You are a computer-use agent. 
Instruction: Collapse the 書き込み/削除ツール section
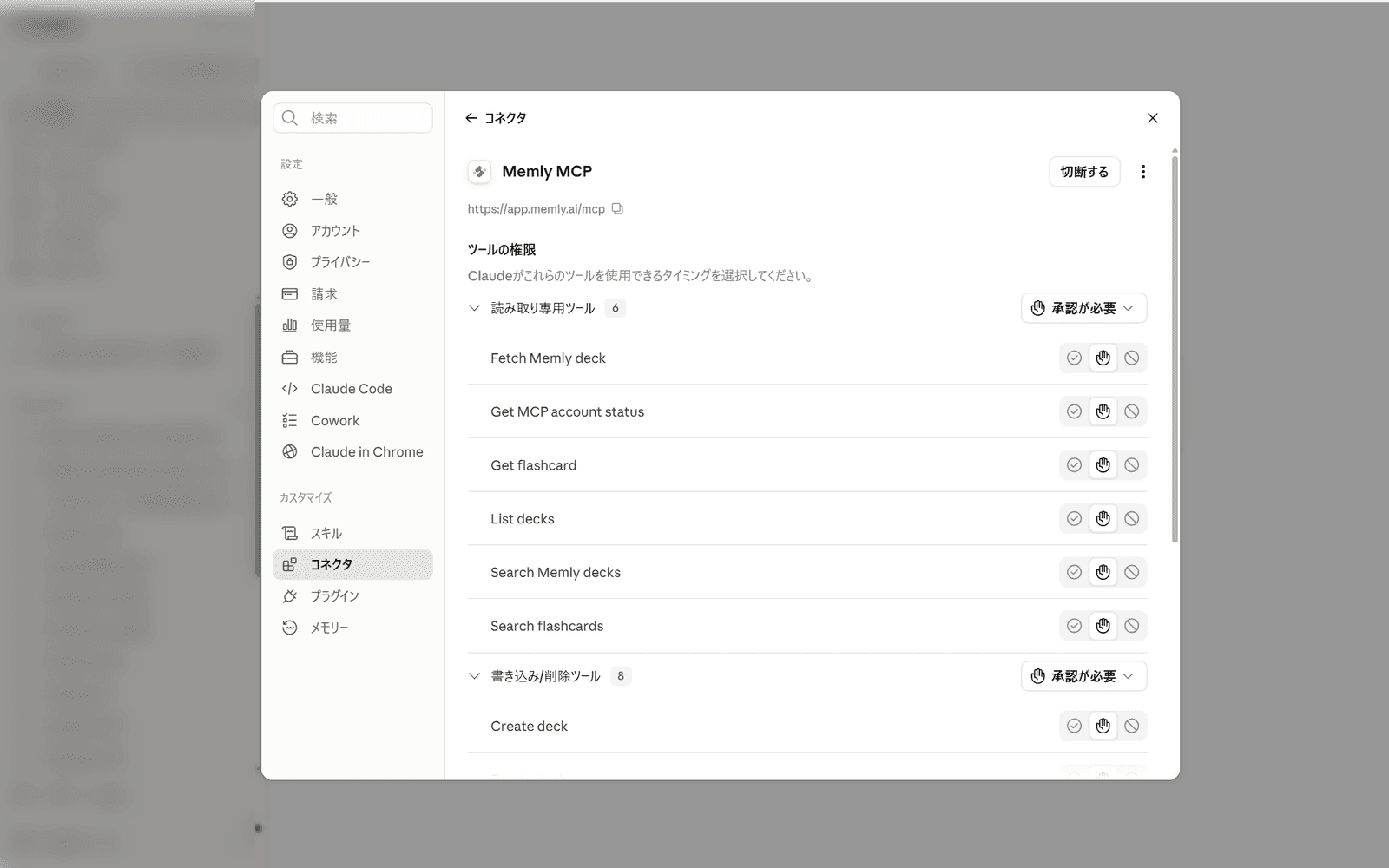click(x=474, y=676)
